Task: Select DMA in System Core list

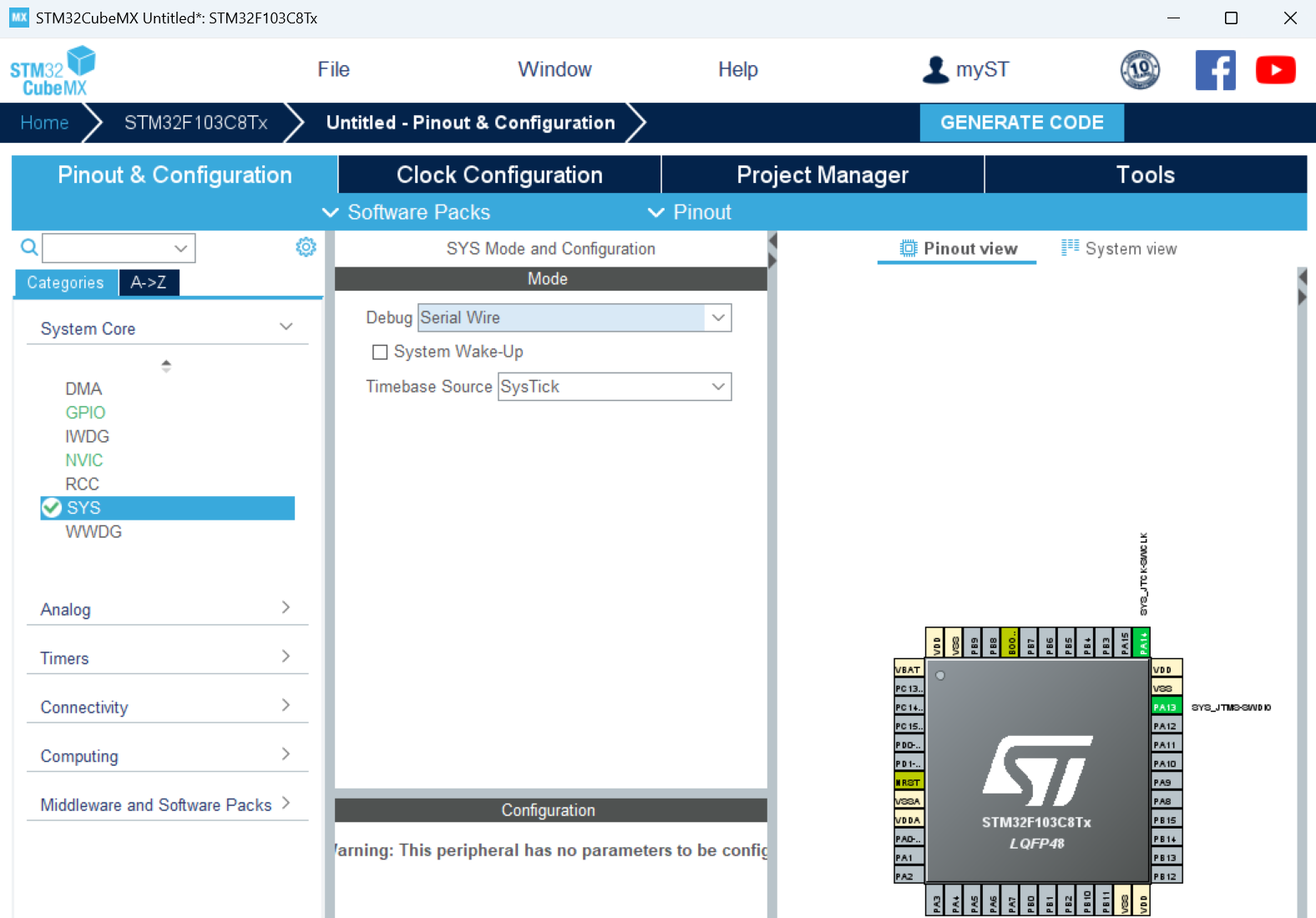Action: 84,388
